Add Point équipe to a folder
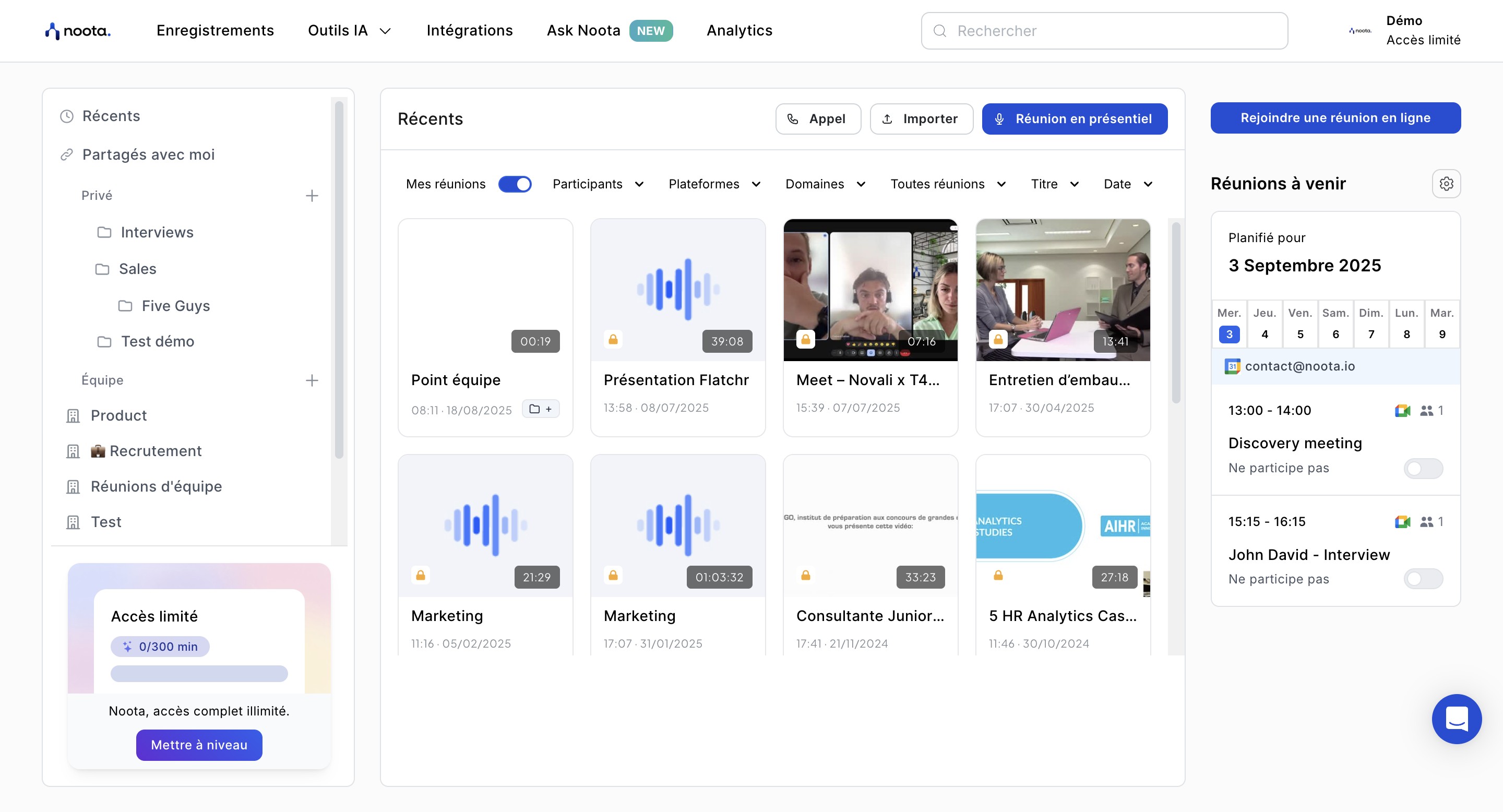1503x812 pixels. [x=540, y=409]
